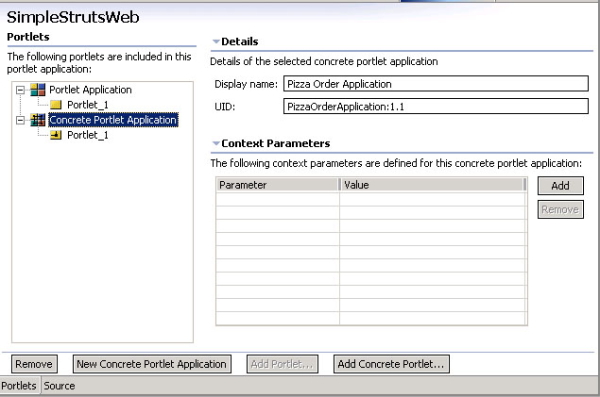600x397 pixels.
Task: Click the Display name: label
Action: [246, 84]
